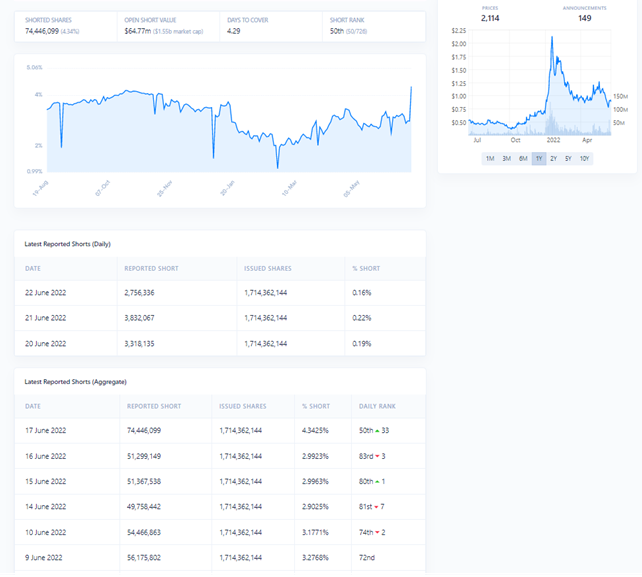This screenshot has width=642, height=577.
Task: Change chart range to 5Y
Action: pos(568,159)
